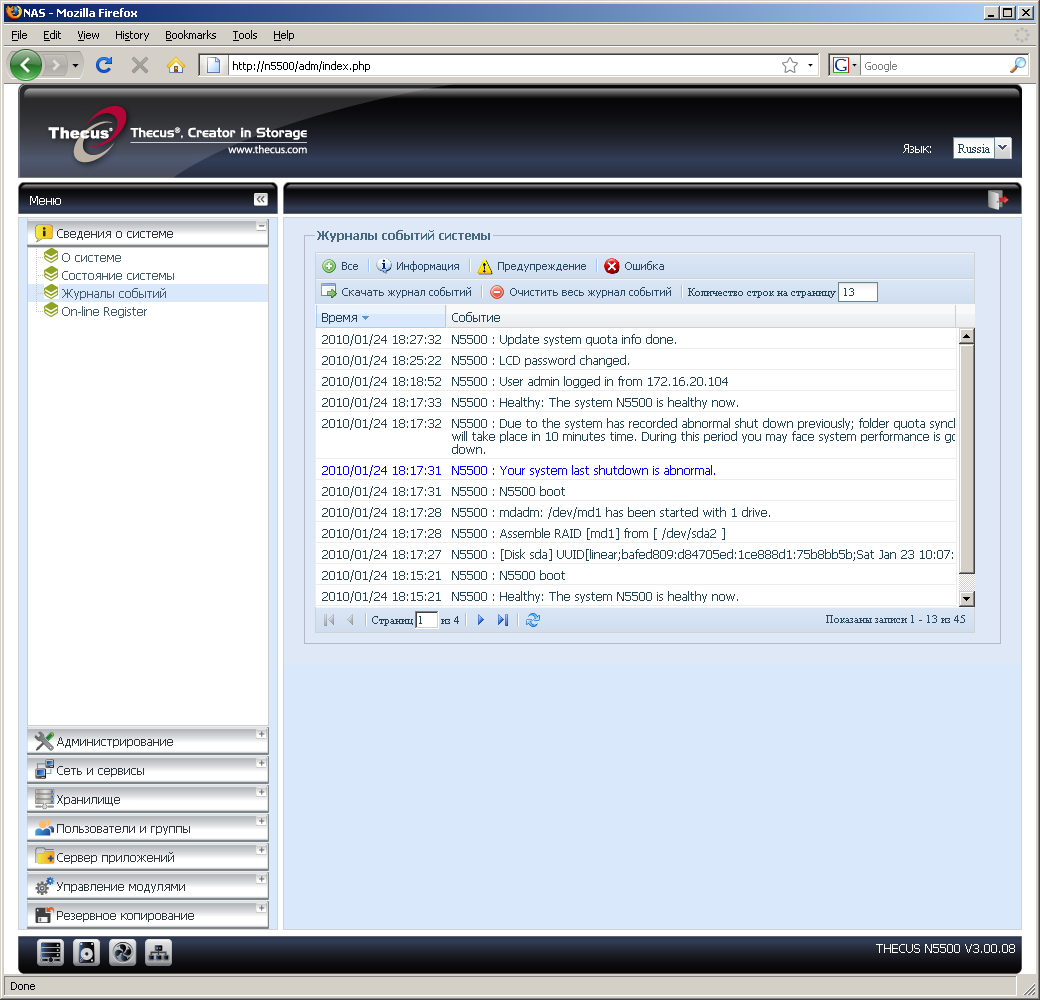1040x1000 pixels.
Task: Click the logout door icon
Action: tap(997, 199)
